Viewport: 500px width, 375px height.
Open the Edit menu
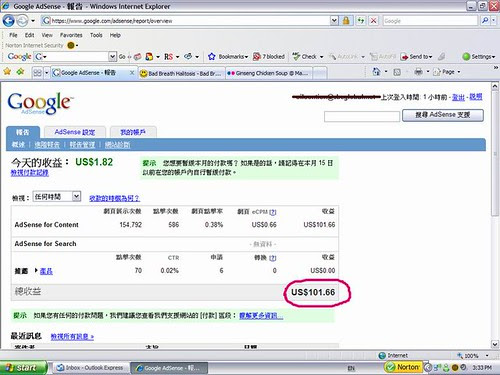coord(29,35)
